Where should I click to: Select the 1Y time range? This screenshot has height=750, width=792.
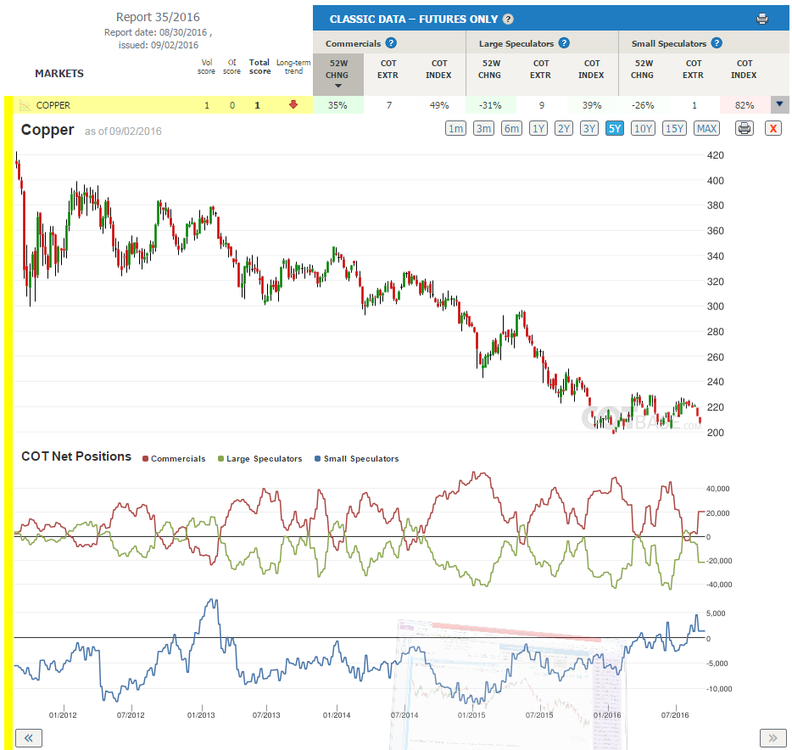tap(538, 128)
